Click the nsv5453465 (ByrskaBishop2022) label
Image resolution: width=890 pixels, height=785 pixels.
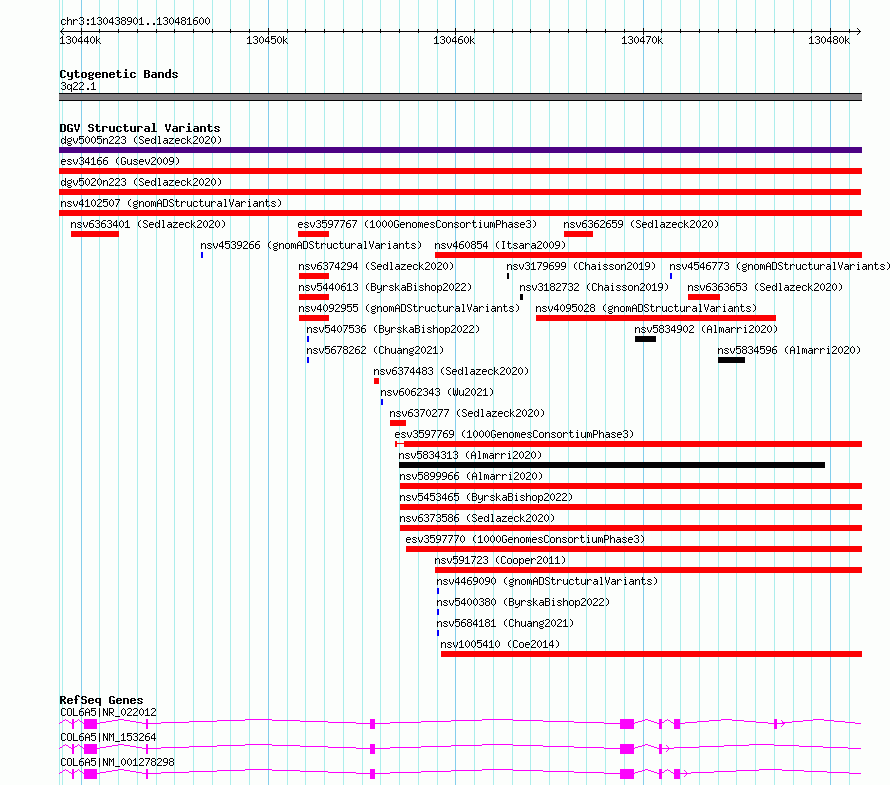point(486,497)
